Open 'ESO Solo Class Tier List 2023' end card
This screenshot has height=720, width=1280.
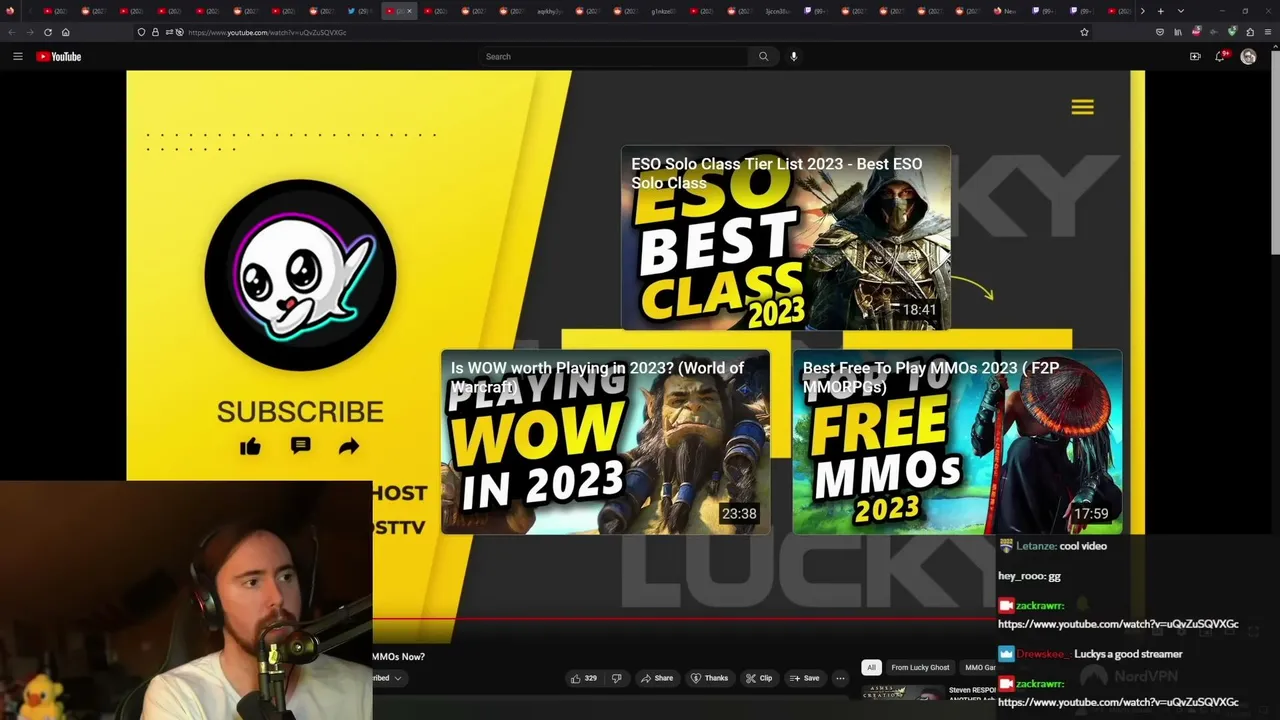click(786, 238)
